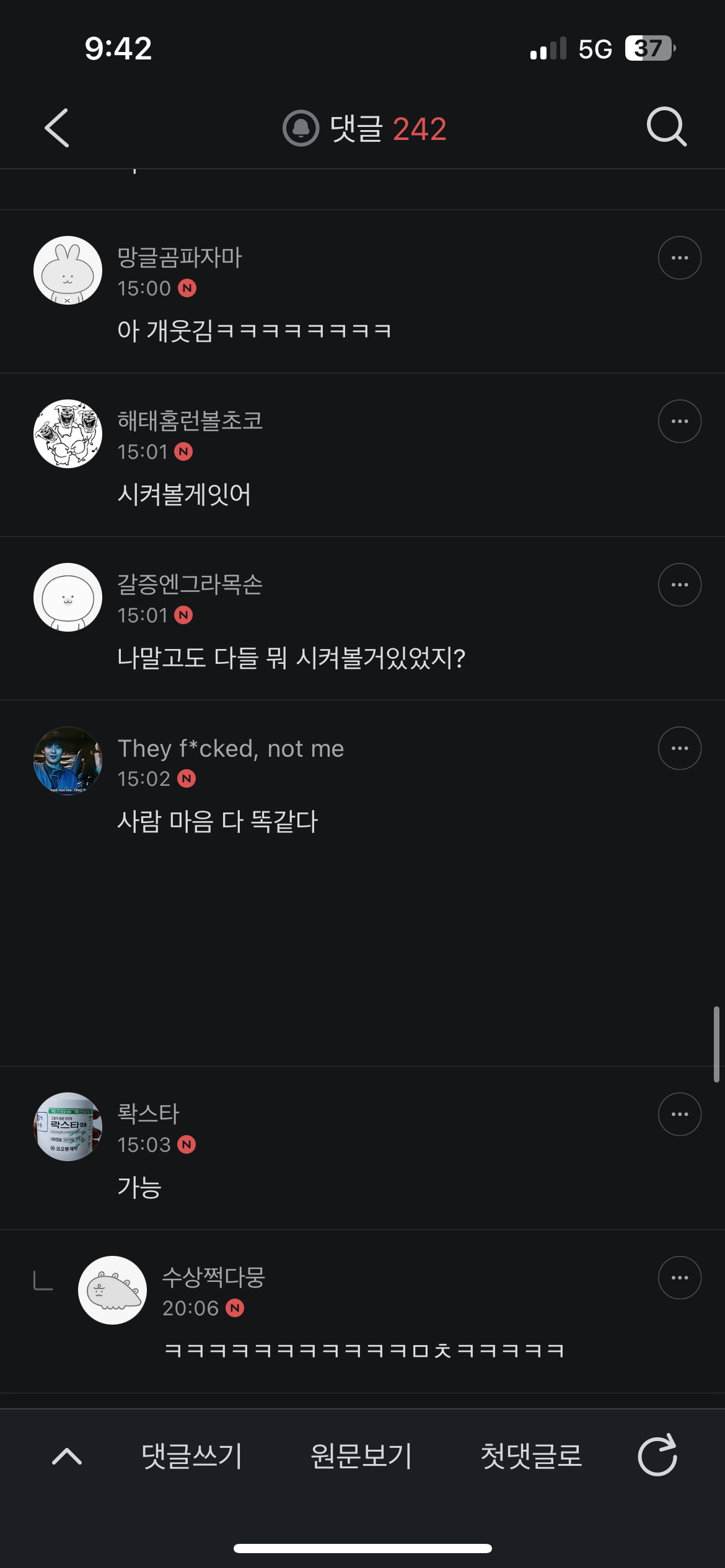Refresh comments with the reload icon
This screenshot has height=1568, width=725.
tap(657, 1455)
